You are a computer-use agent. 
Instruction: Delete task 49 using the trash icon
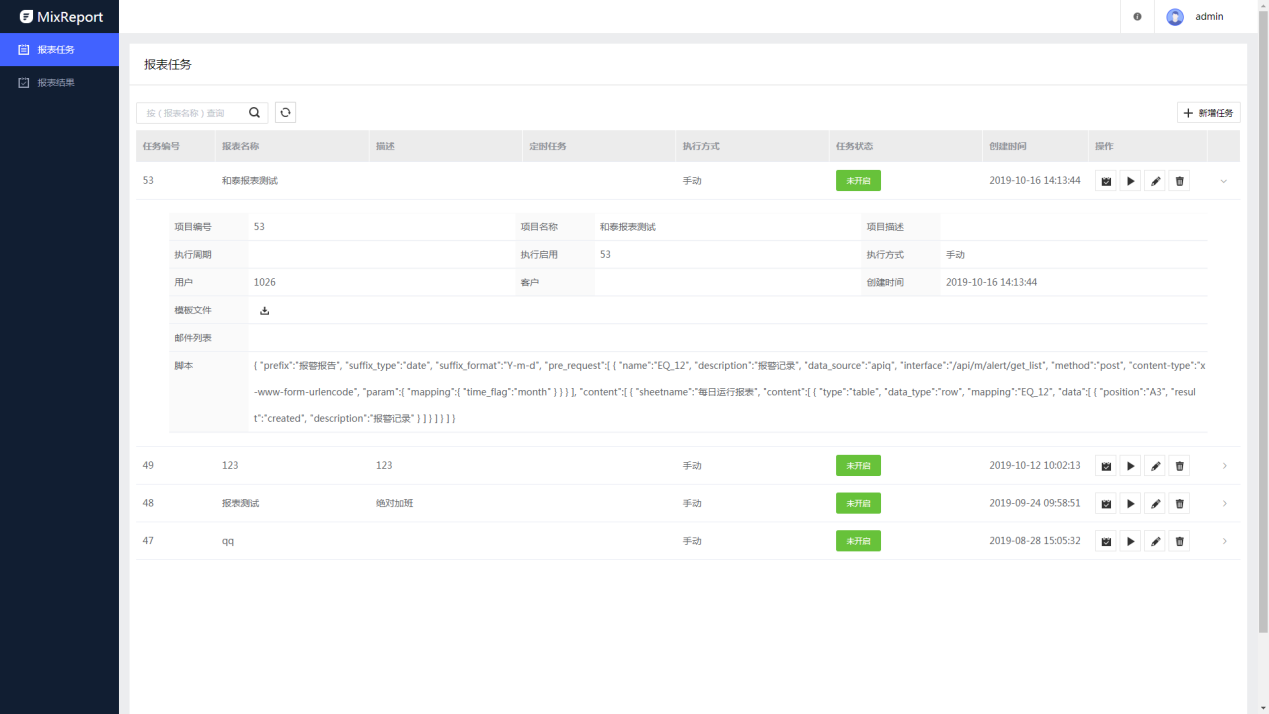tap(1179, 466)
